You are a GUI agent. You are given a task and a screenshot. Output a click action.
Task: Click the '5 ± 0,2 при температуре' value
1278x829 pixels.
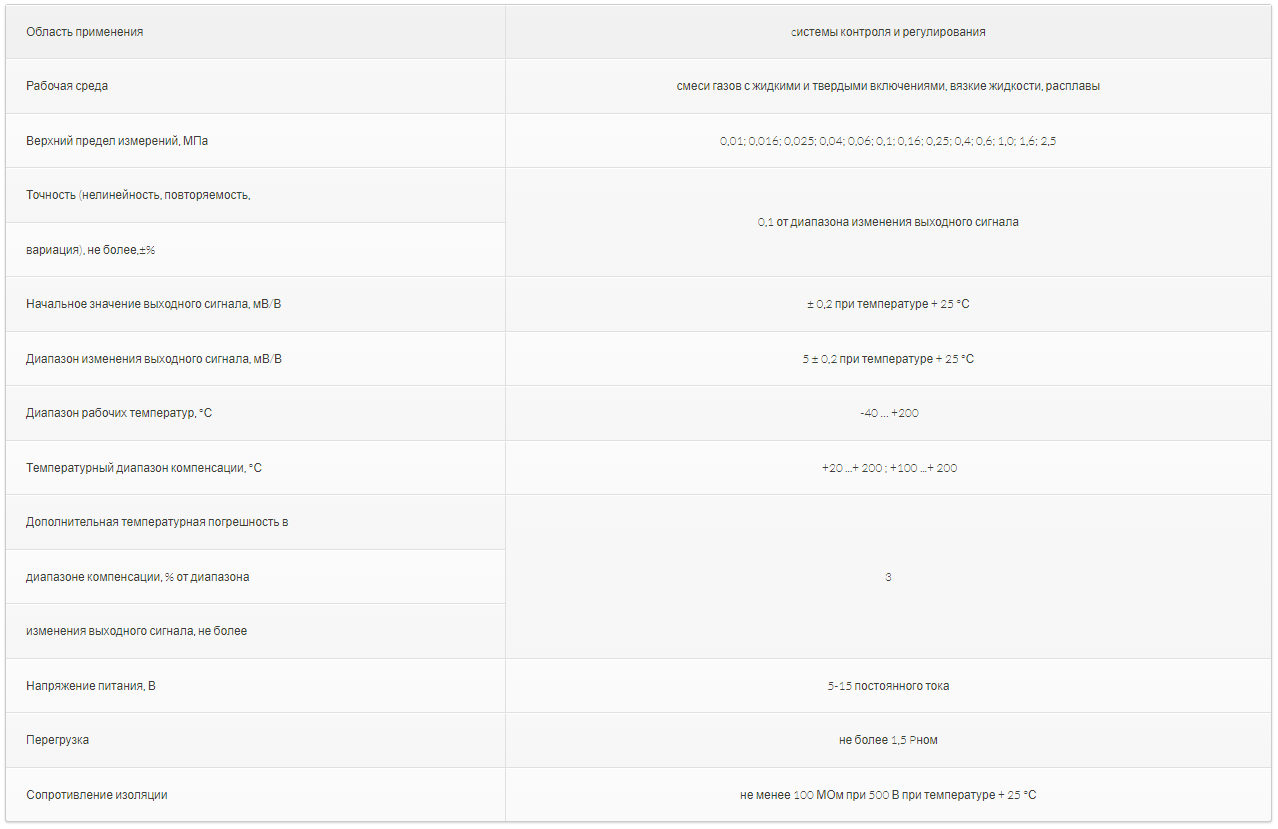click(888, 359)
